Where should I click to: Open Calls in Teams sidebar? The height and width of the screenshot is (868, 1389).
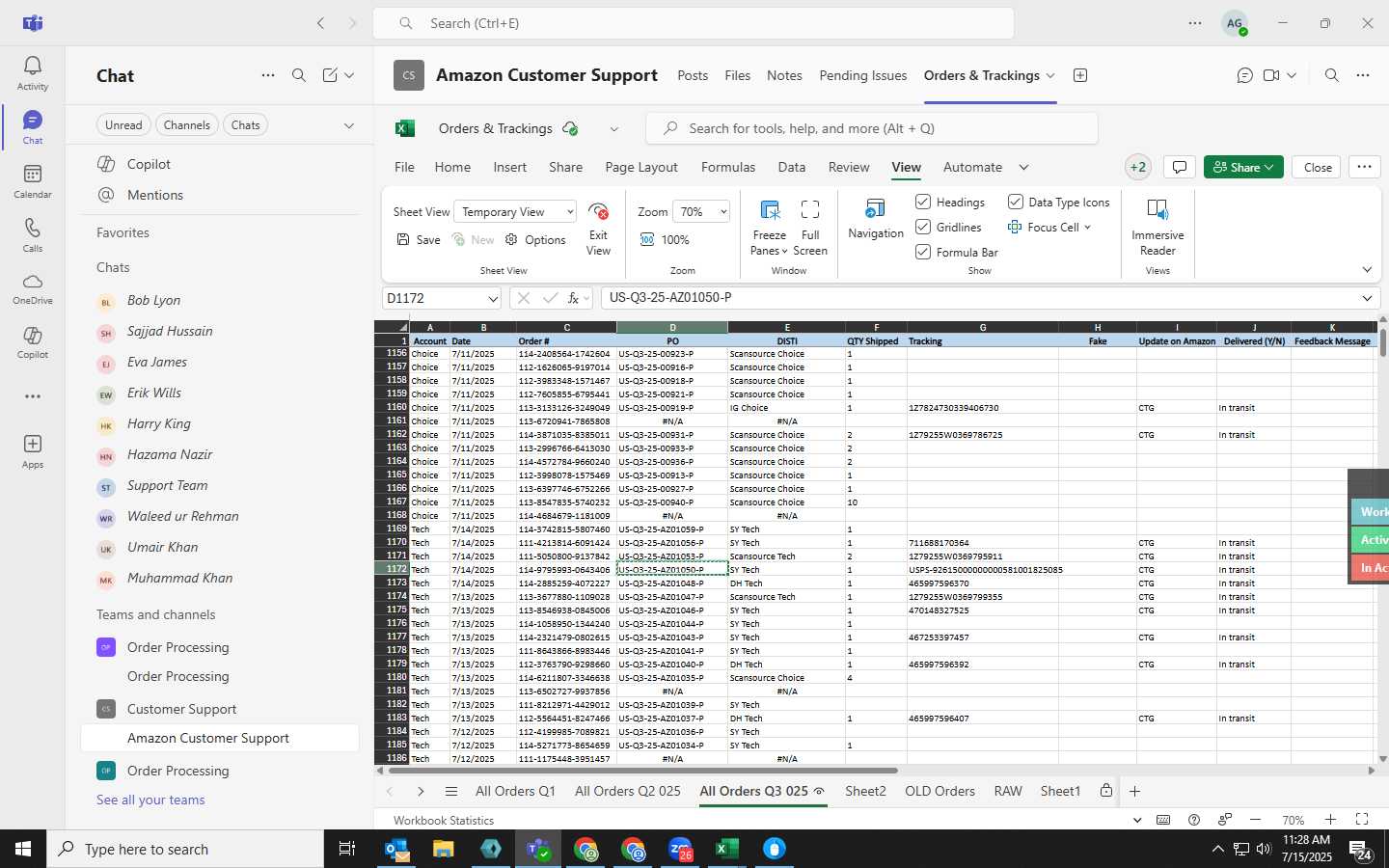pyautogui.click(x=33, y=235)
